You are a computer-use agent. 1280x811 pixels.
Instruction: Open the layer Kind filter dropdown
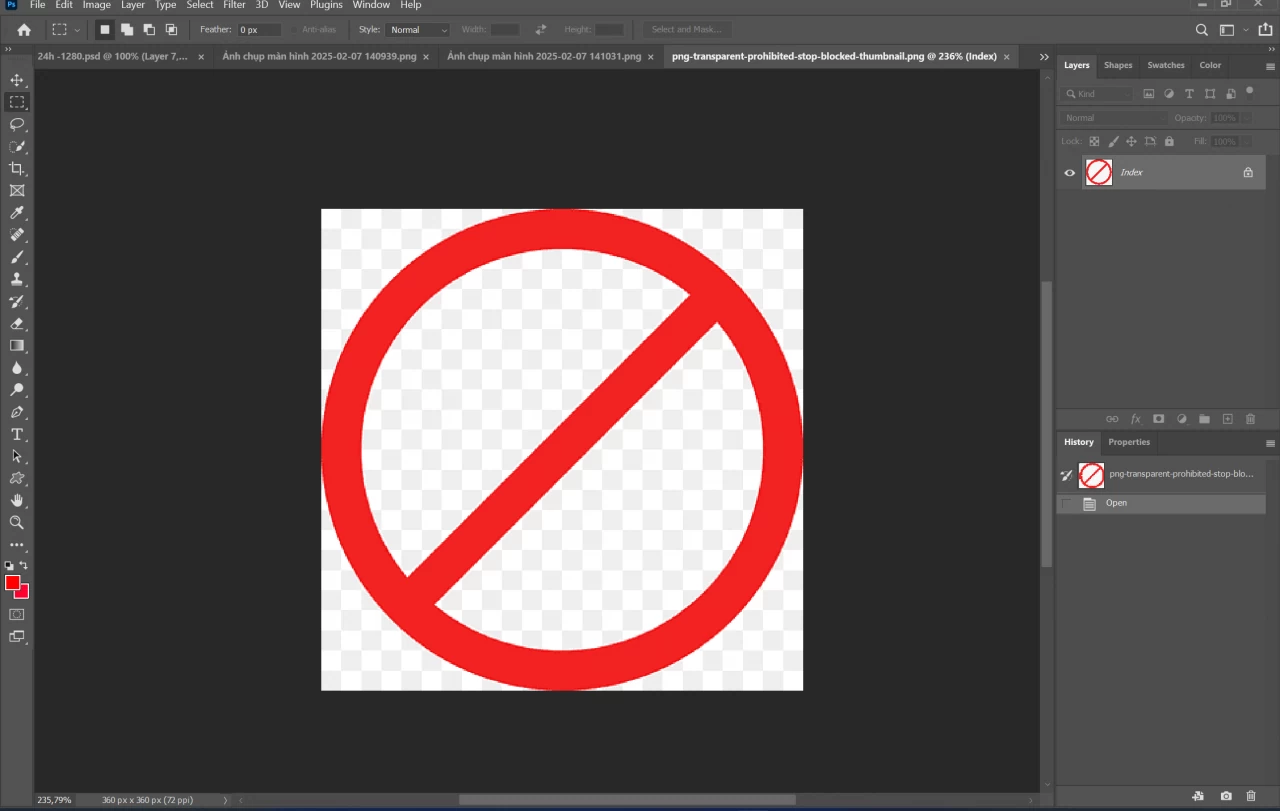(1098, 94)
